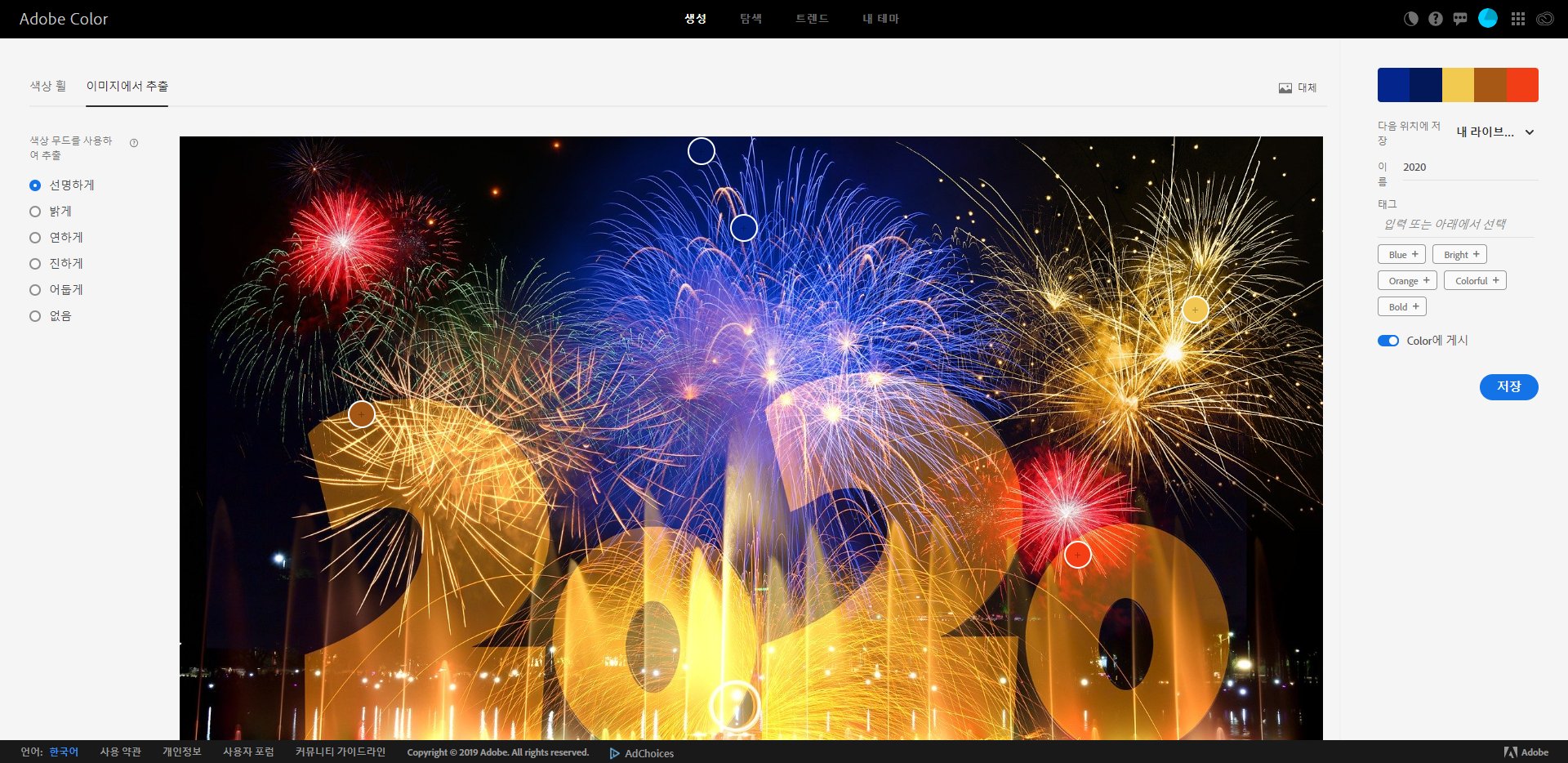Open the feedback speech bubble icon
The image size is (1568, 763).
pos(1460,19)
